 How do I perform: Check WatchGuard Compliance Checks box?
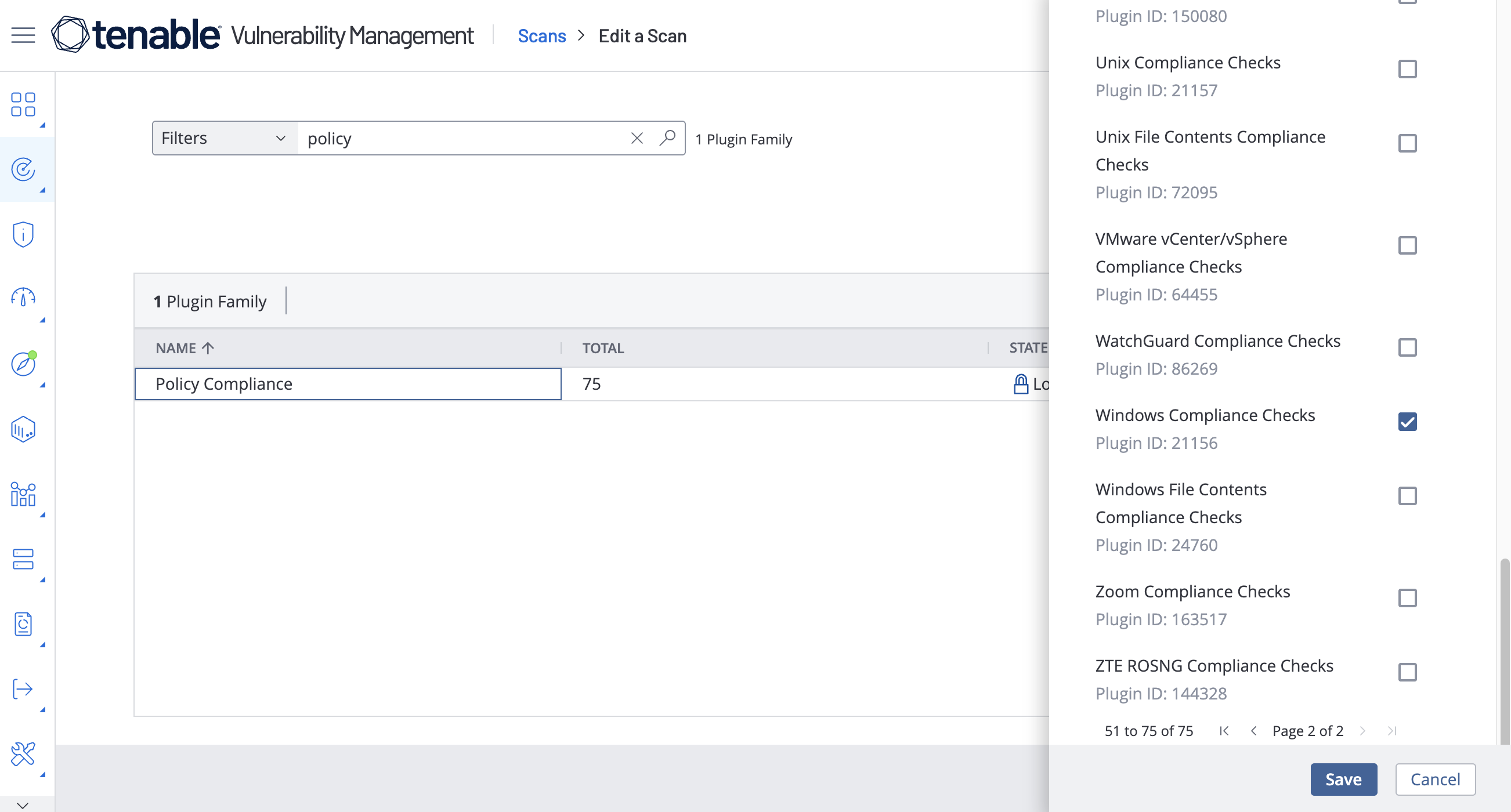tap(1407, 347)
